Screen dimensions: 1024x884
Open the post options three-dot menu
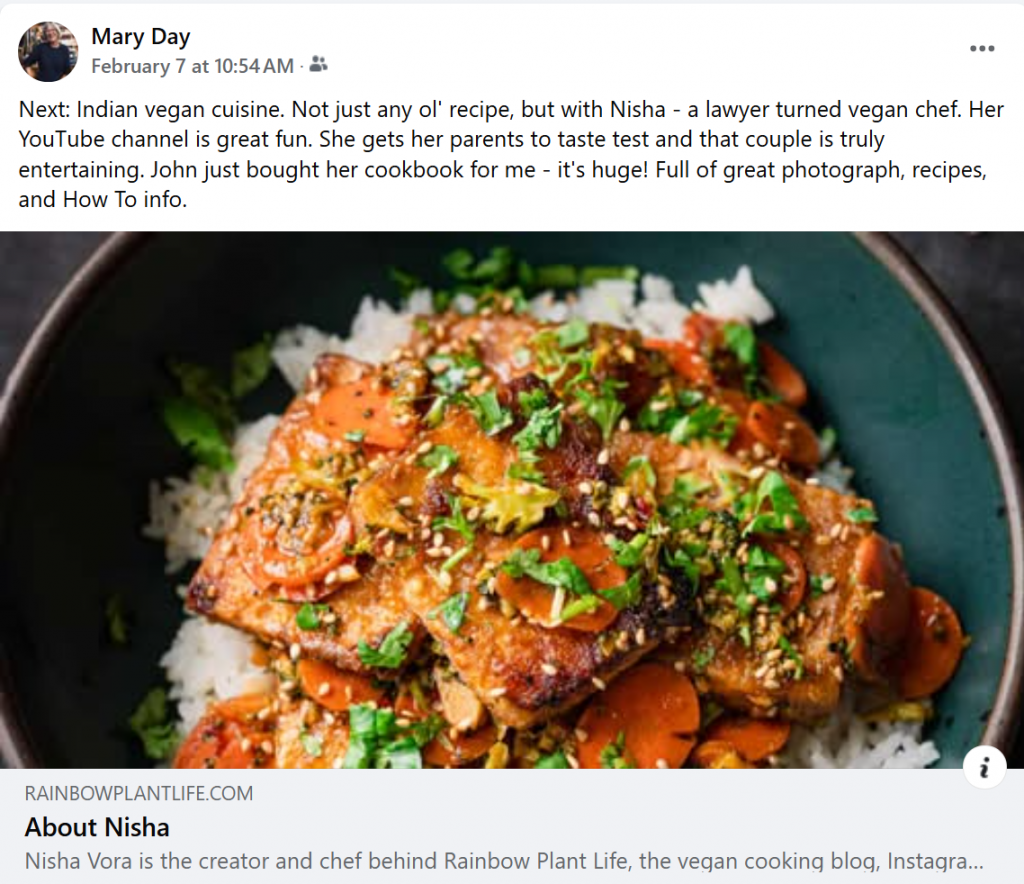[x=982, y=48]
